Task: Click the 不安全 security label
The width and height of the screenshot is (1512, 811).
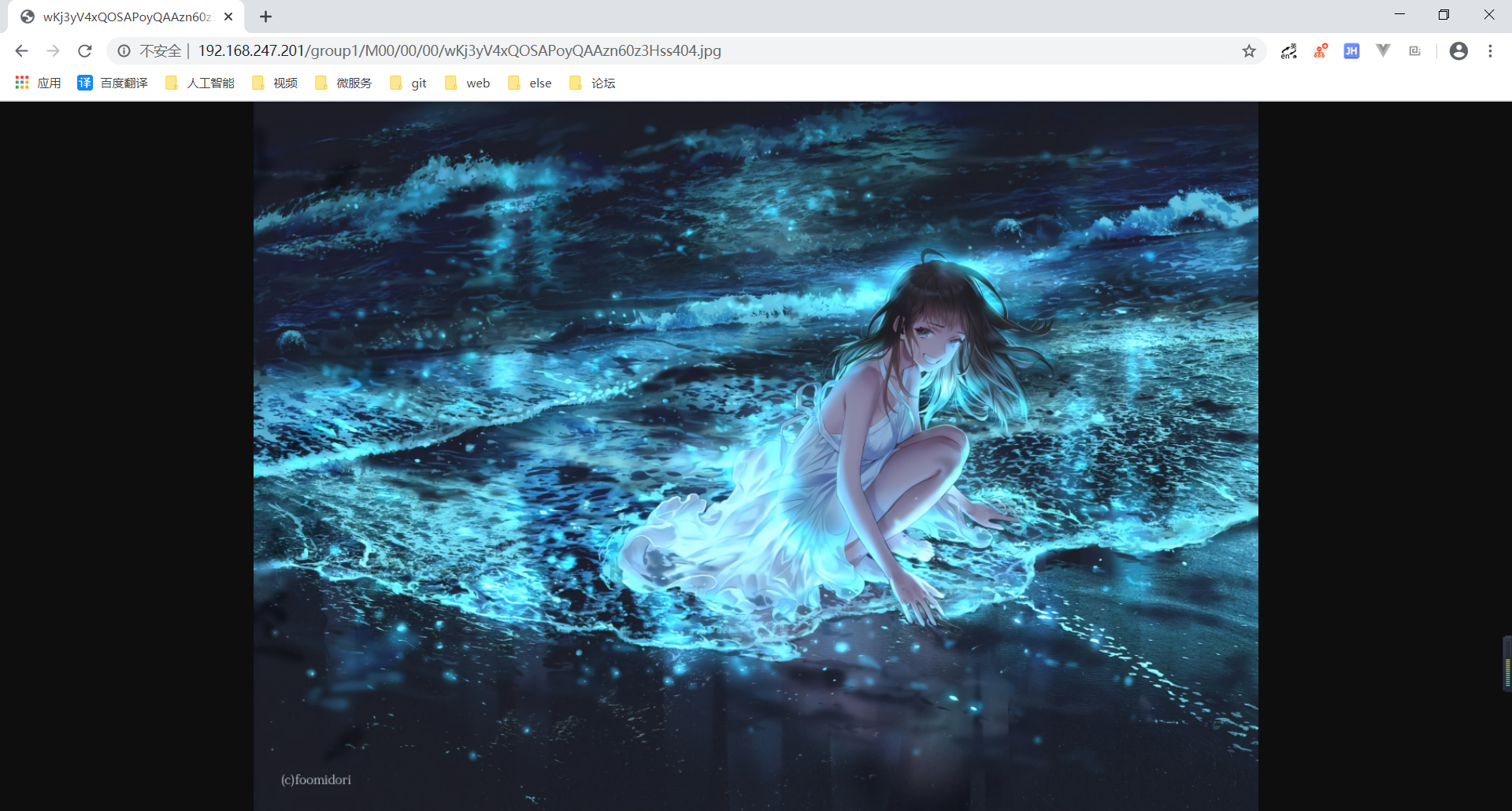Action: click(x=161, y=51)
